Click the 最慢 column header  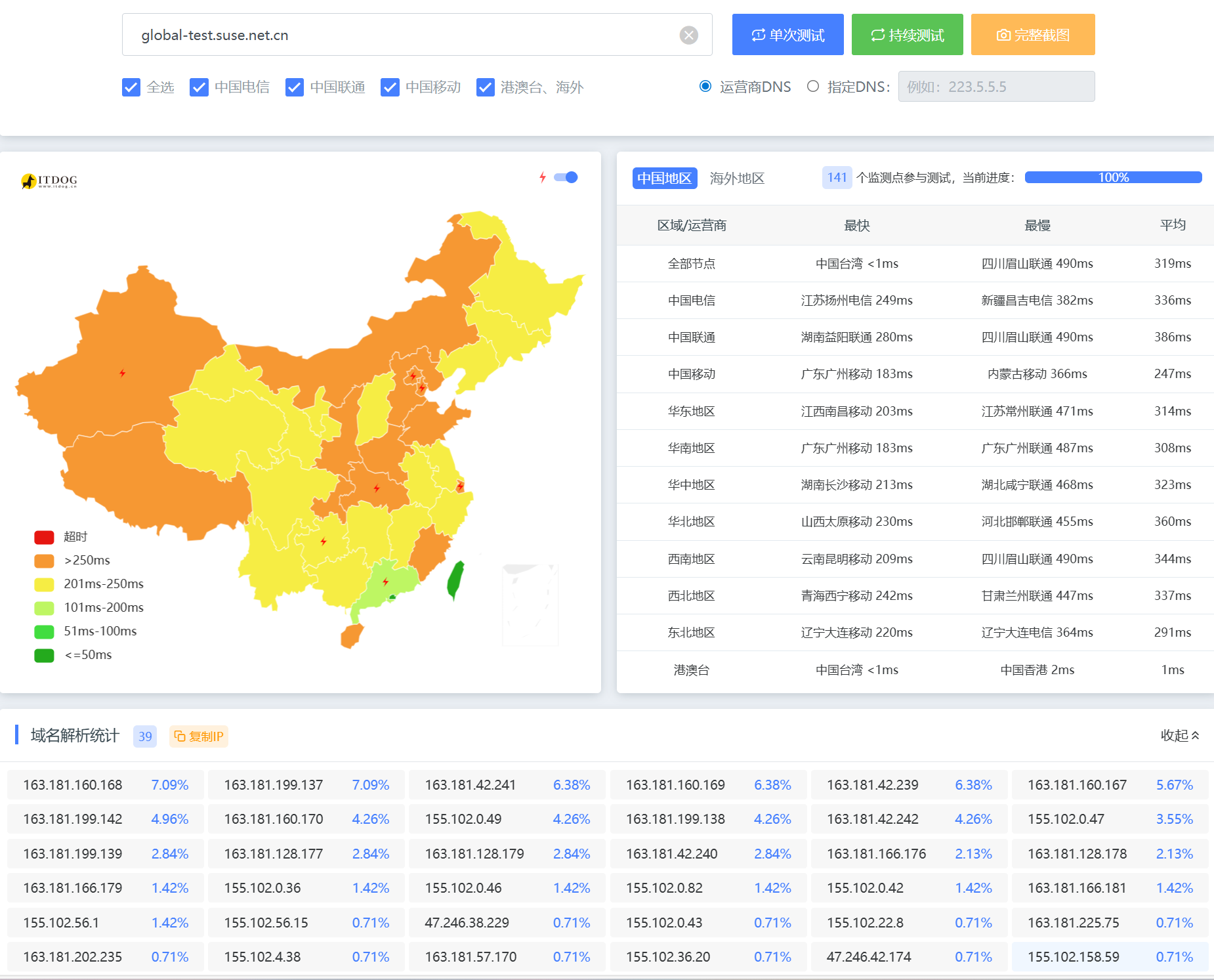click(1037, 225)
